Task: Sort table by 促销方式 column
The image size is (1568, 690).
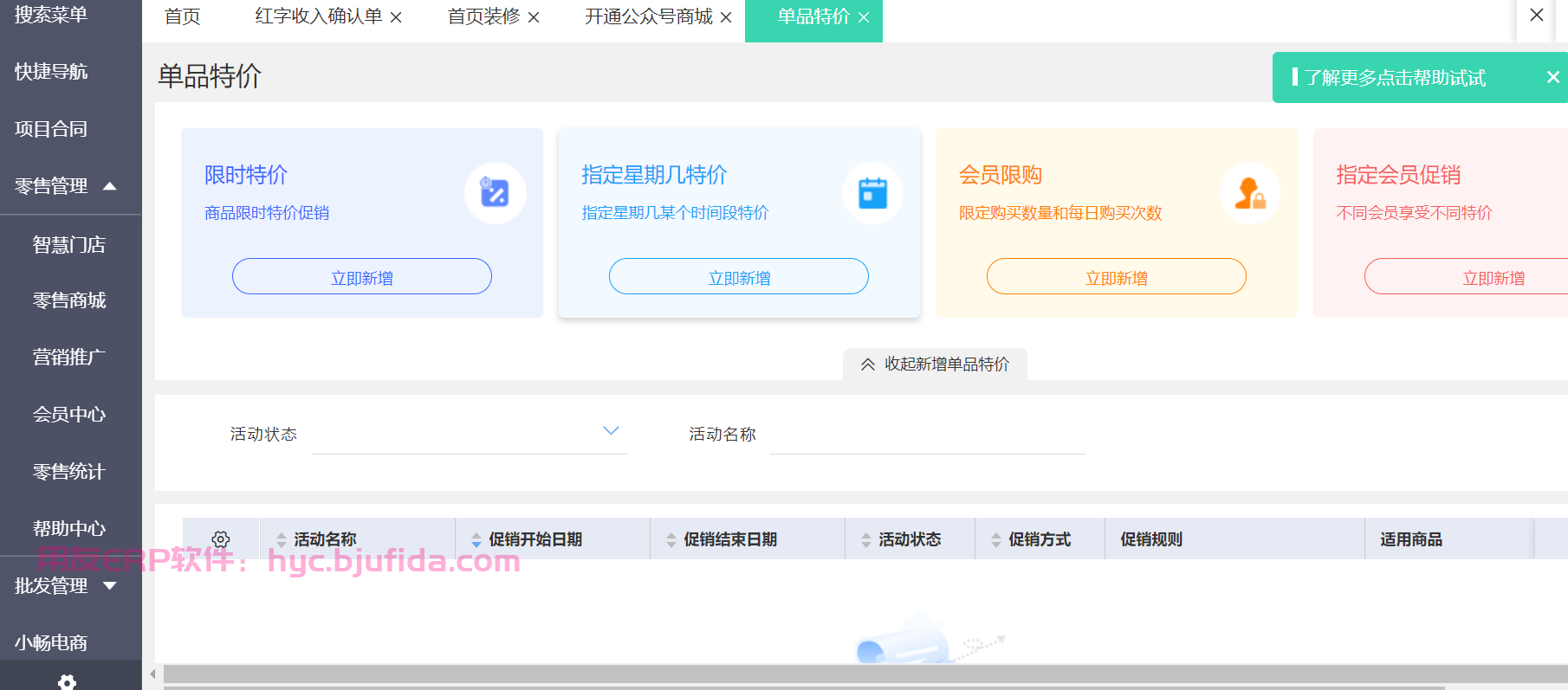Action: pyautogui.click(x=996, y=539)
